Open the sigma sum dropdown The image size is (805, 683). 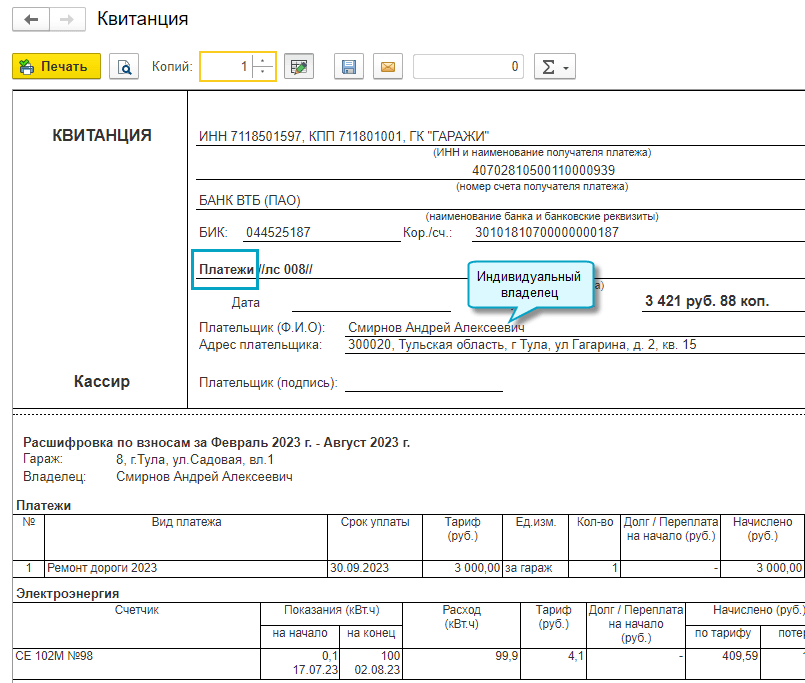pyautogui.click(x=554, y=66)
